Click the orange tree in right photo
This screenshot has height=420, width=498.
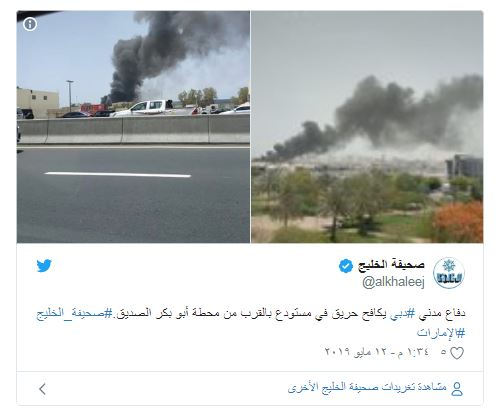click(458, 222)
